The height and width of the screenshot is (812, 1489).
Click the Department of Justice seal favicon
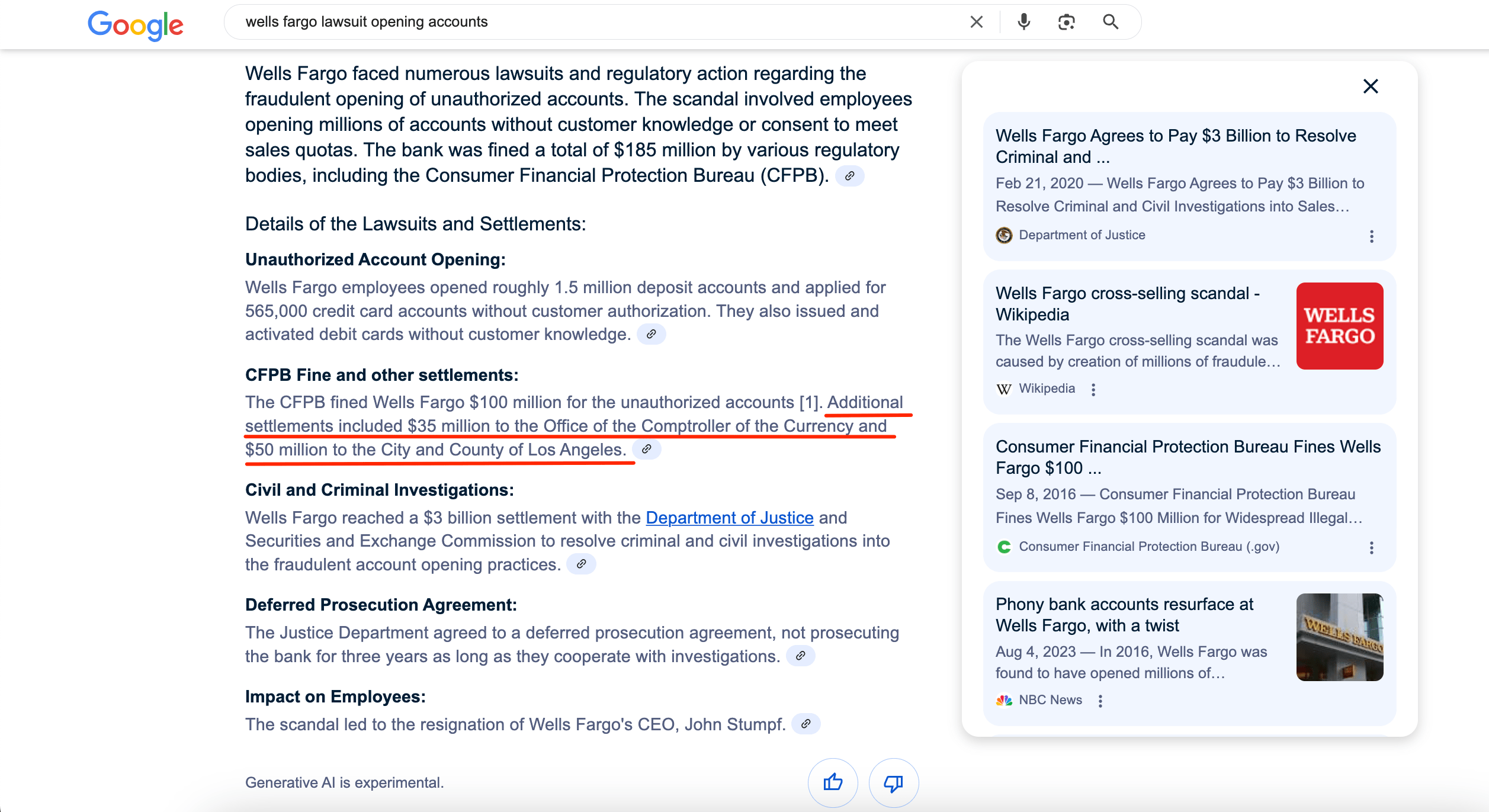click(1004, 235)
